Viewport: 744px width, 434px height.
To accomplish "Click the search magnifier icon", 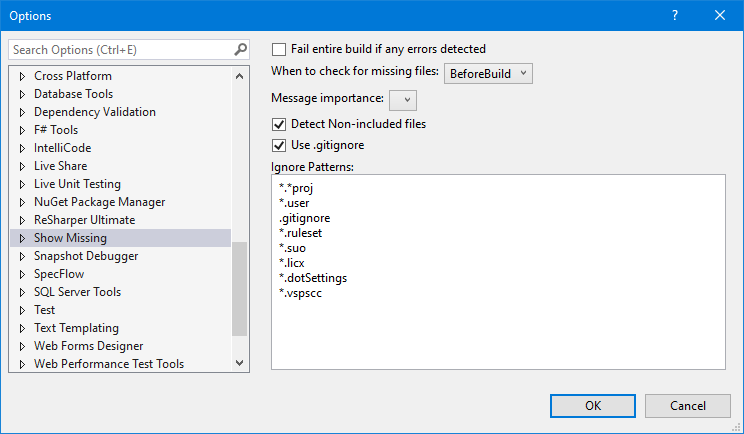I will (x=241, y=49).
